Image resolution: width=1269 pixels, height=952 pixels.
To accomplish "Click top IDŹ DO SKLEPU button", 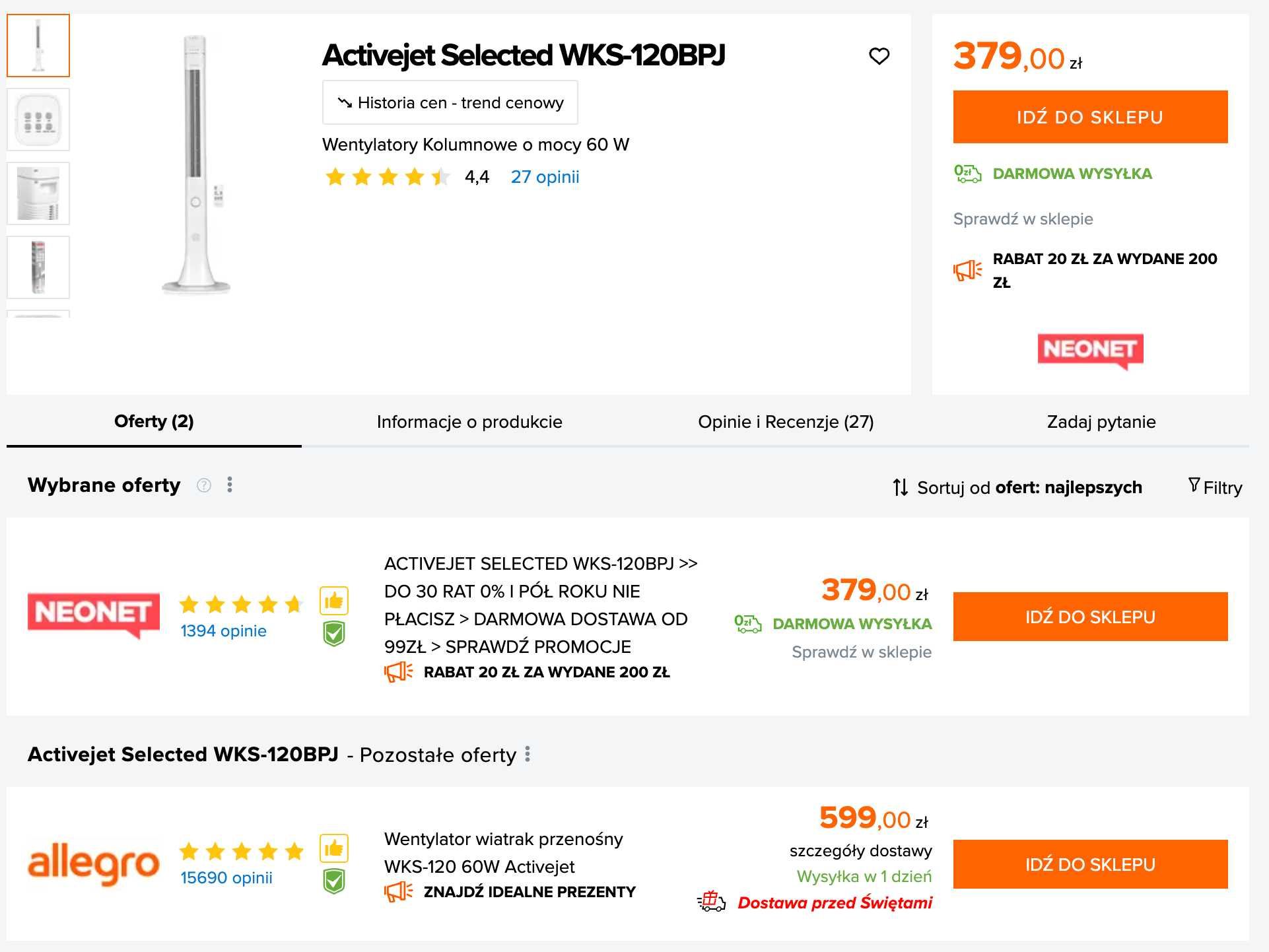I will 1090,117.
